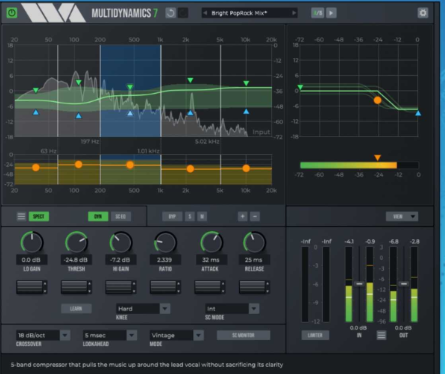Screen dimensions: 445x374
Task: Click the orange threshold dot of the 1.01–5.02 kHz band
Action: tap(190, 169)
